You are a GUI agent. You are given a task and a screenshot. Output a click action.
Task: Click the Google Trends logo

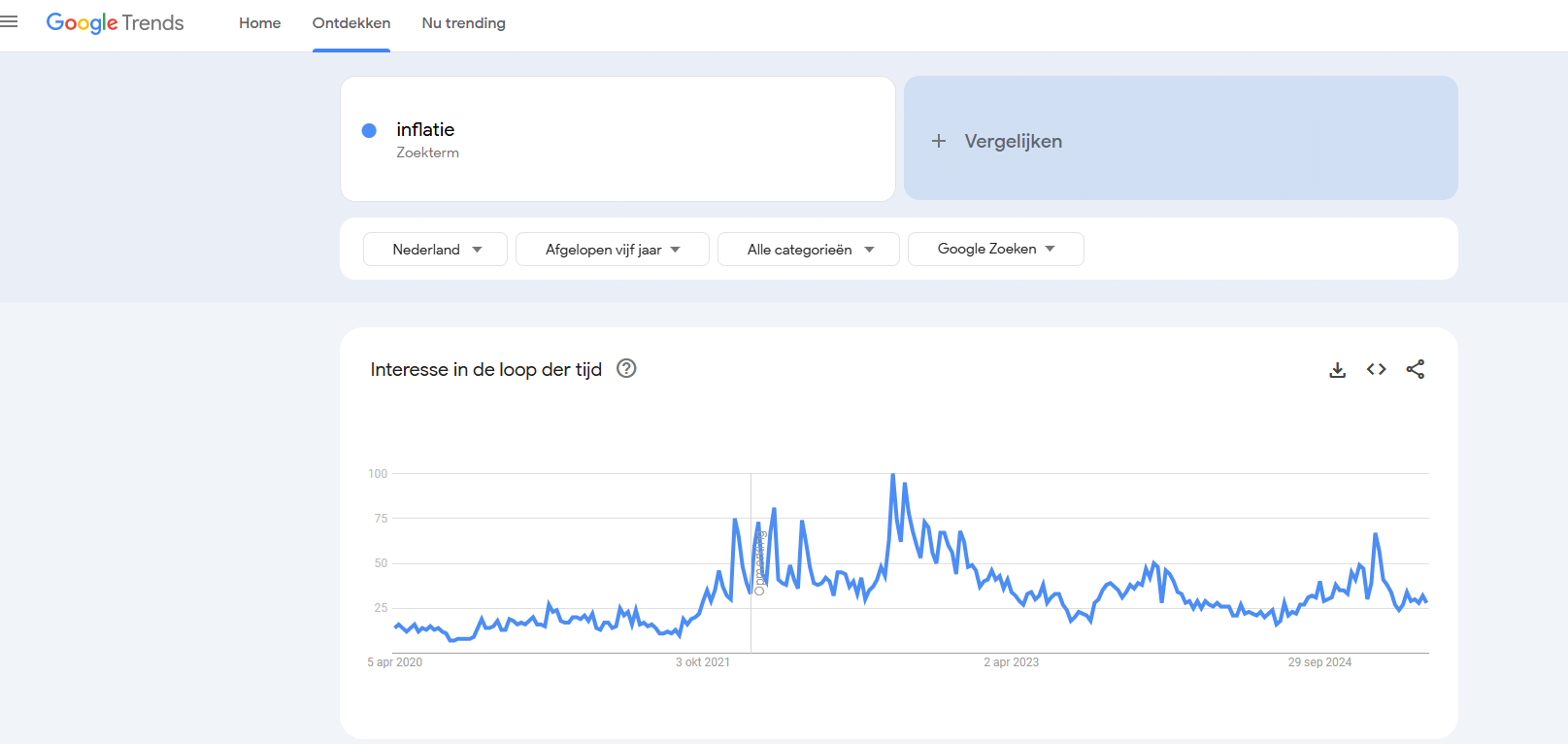tap(115, 22)
